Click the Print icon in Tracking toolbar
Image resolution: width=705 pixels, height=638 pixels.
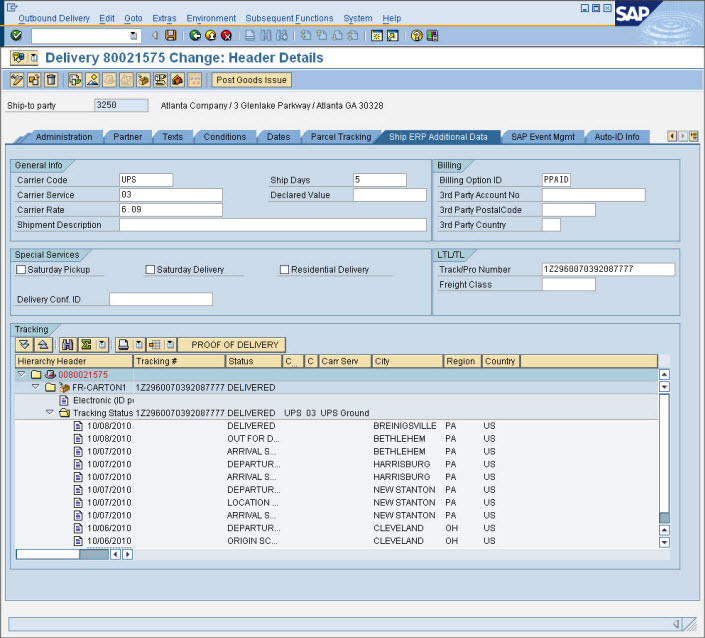(123, 344)
